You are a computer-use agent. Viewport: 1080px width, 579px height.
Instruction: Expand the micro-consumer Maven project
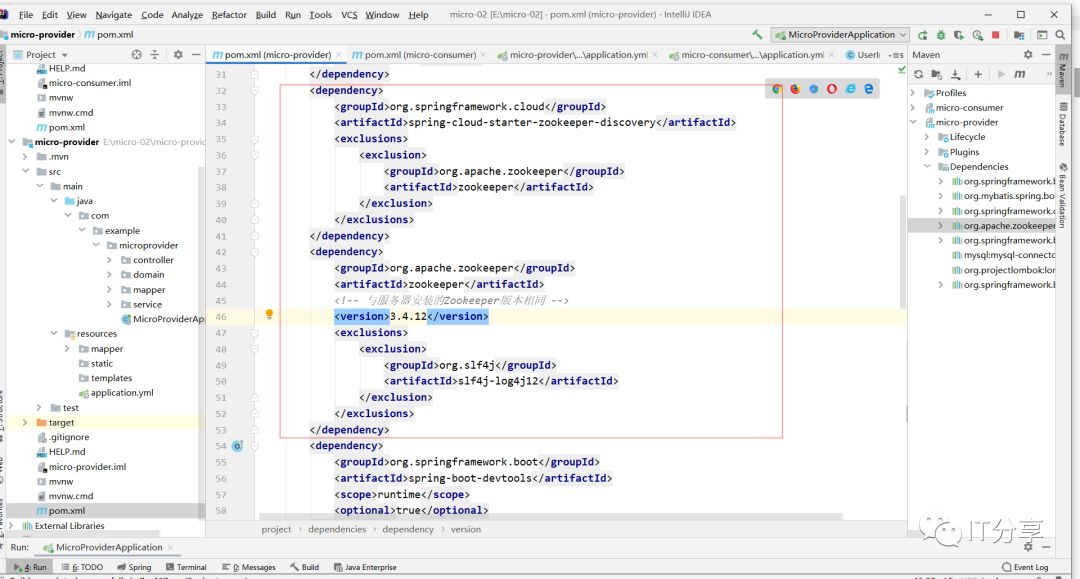[x=913, y=107]
